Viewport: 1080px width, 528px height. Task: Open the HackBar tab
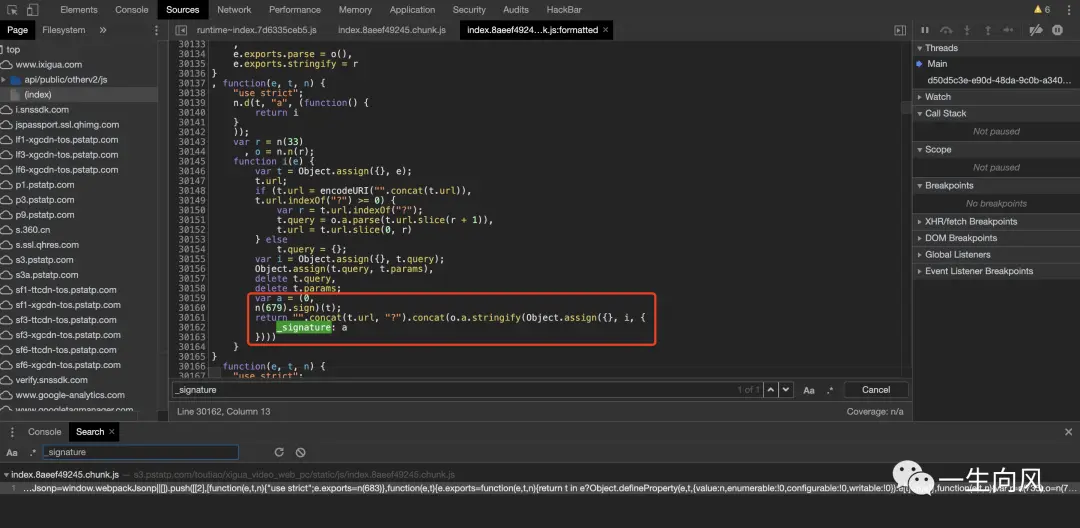(x=565, y=10)
